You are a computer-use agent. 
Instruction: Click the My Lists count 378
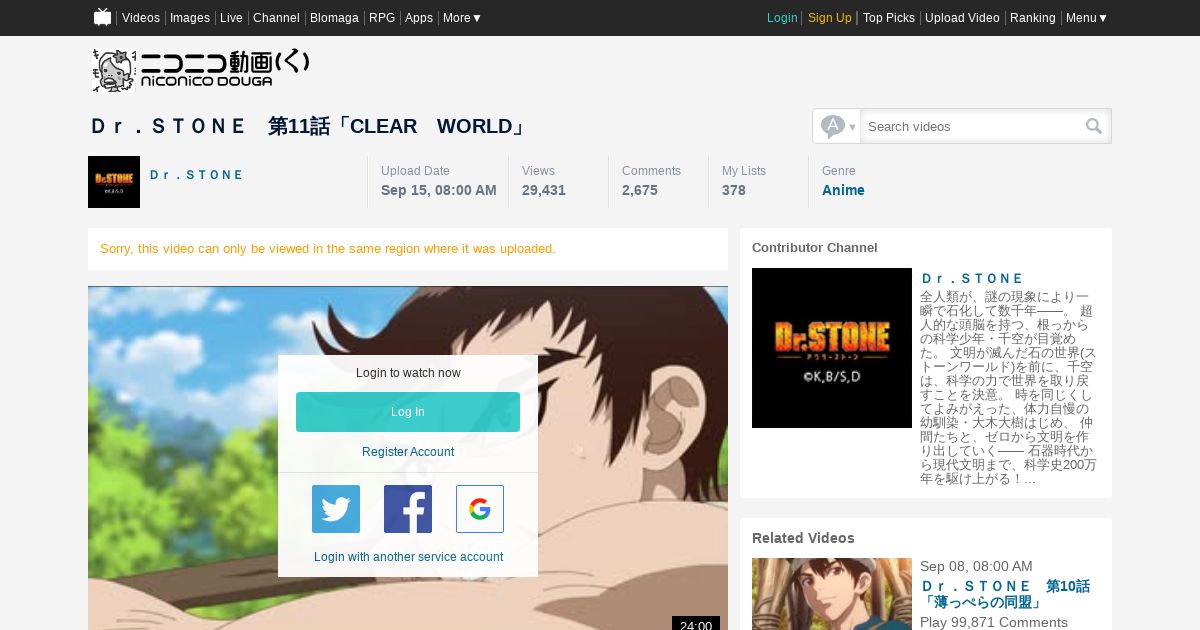coord(734,190)
